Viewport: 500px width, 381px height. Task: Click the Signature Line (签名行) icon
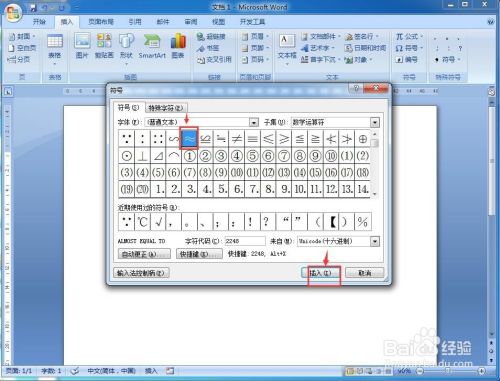[362, 36]
